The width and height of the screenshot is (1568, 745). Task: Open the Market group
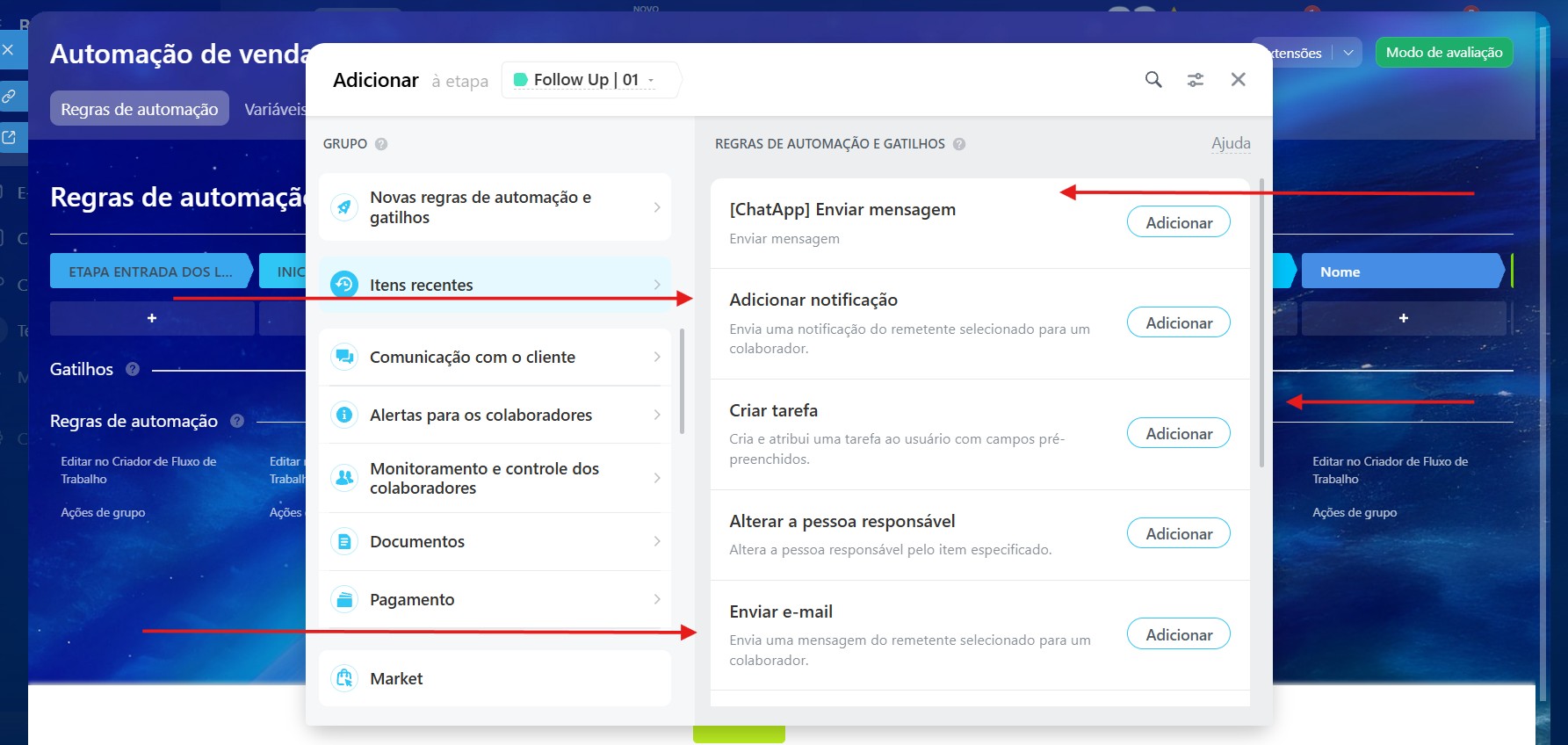tap(495, 678)
